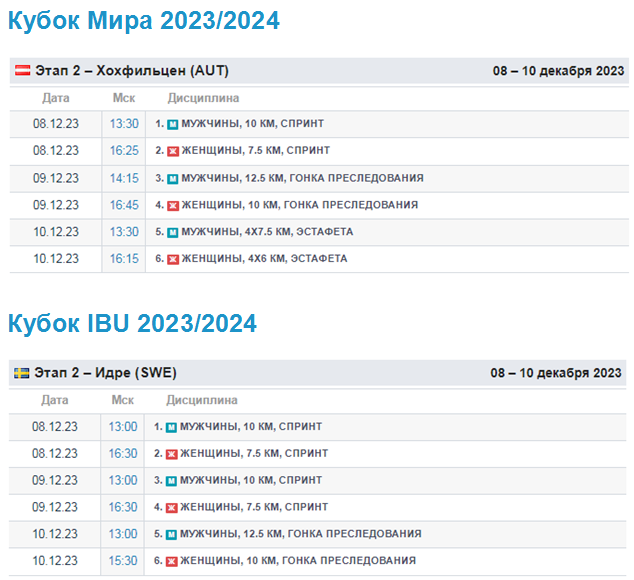
Task: Select Hochfilzen ЖЕНЩИНЫ, 7.5 КМ, СПРИНТ text
Action: [x=256, y=150]
